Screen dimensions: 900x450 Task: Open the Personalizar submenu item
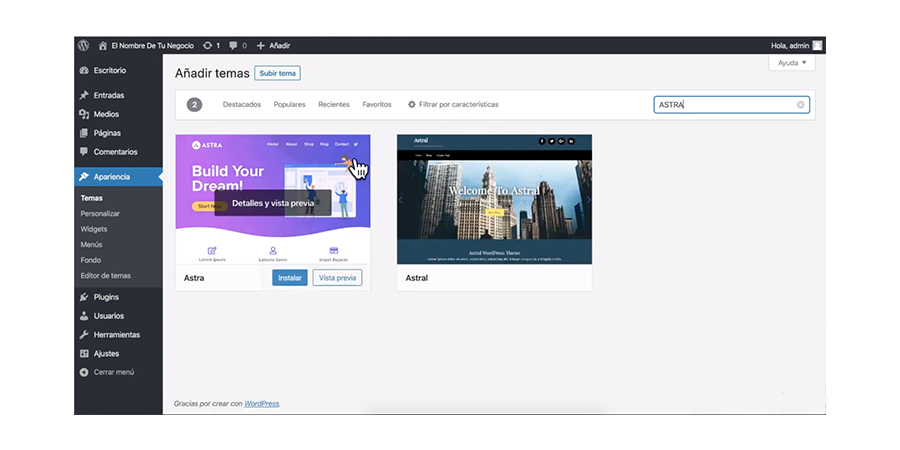pyautogui.click(x=100, y=214)
